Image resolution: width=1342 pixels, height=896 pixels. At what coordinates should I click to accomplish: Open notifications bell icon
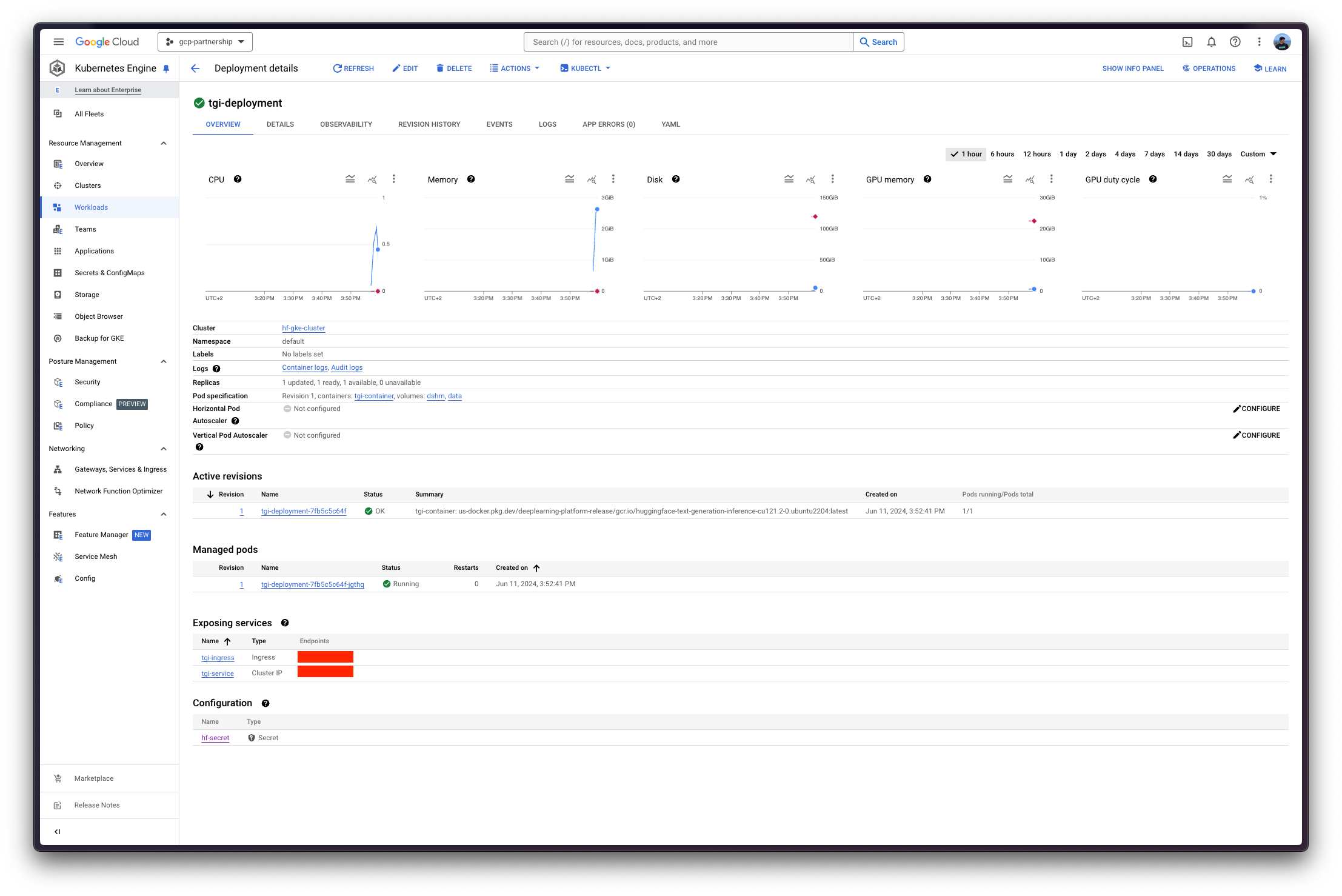click(1211, 42)
